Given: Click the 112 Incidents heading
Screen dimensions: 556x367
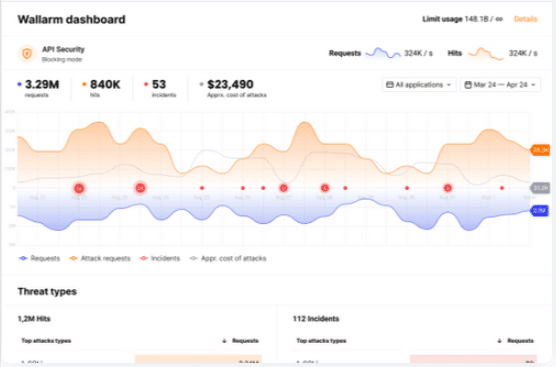Looking at the screenshot, I should click(316, 319).
